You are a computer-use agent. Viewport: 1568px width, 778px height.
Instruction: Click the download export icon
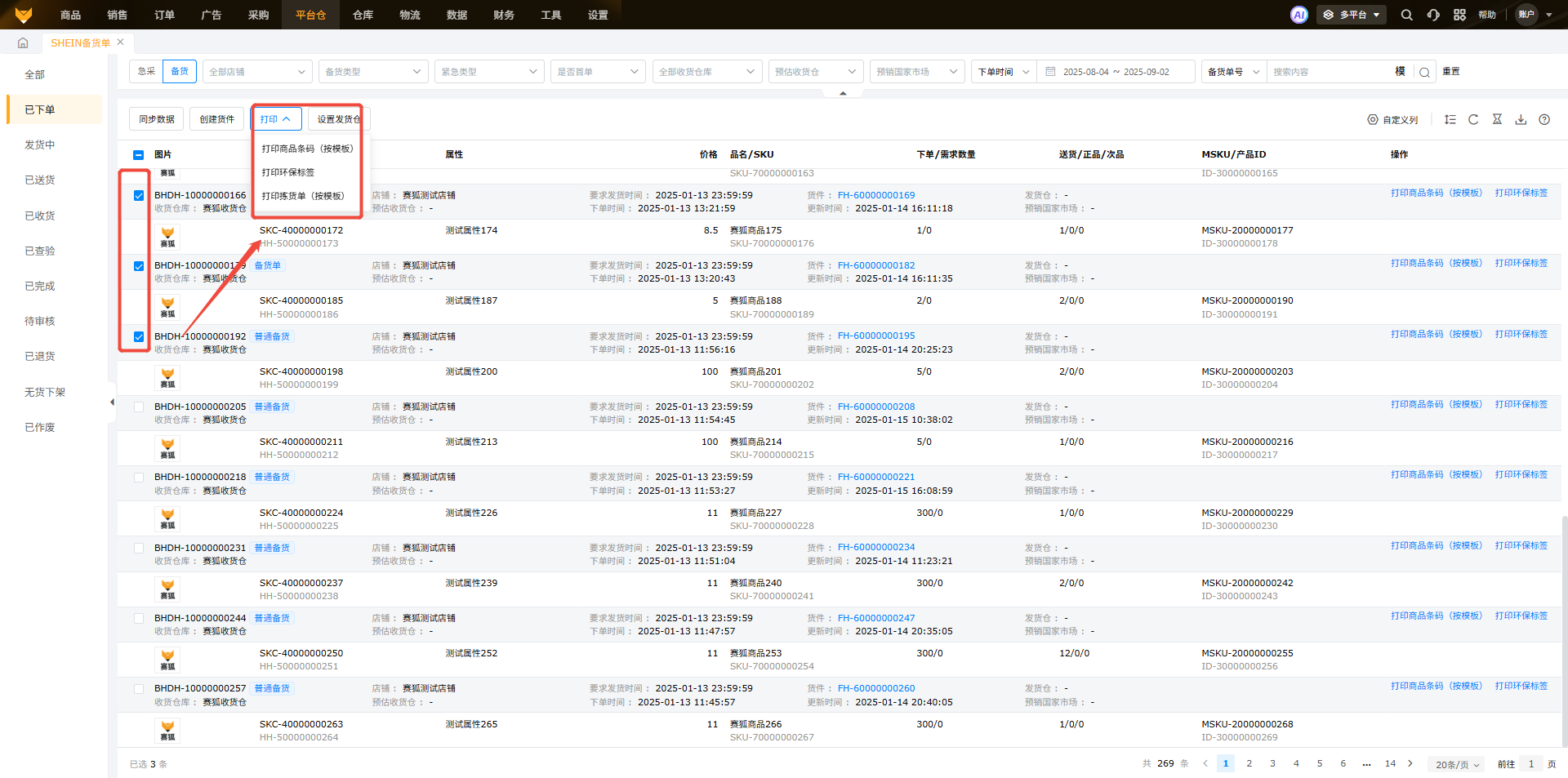click(1521, 119)
